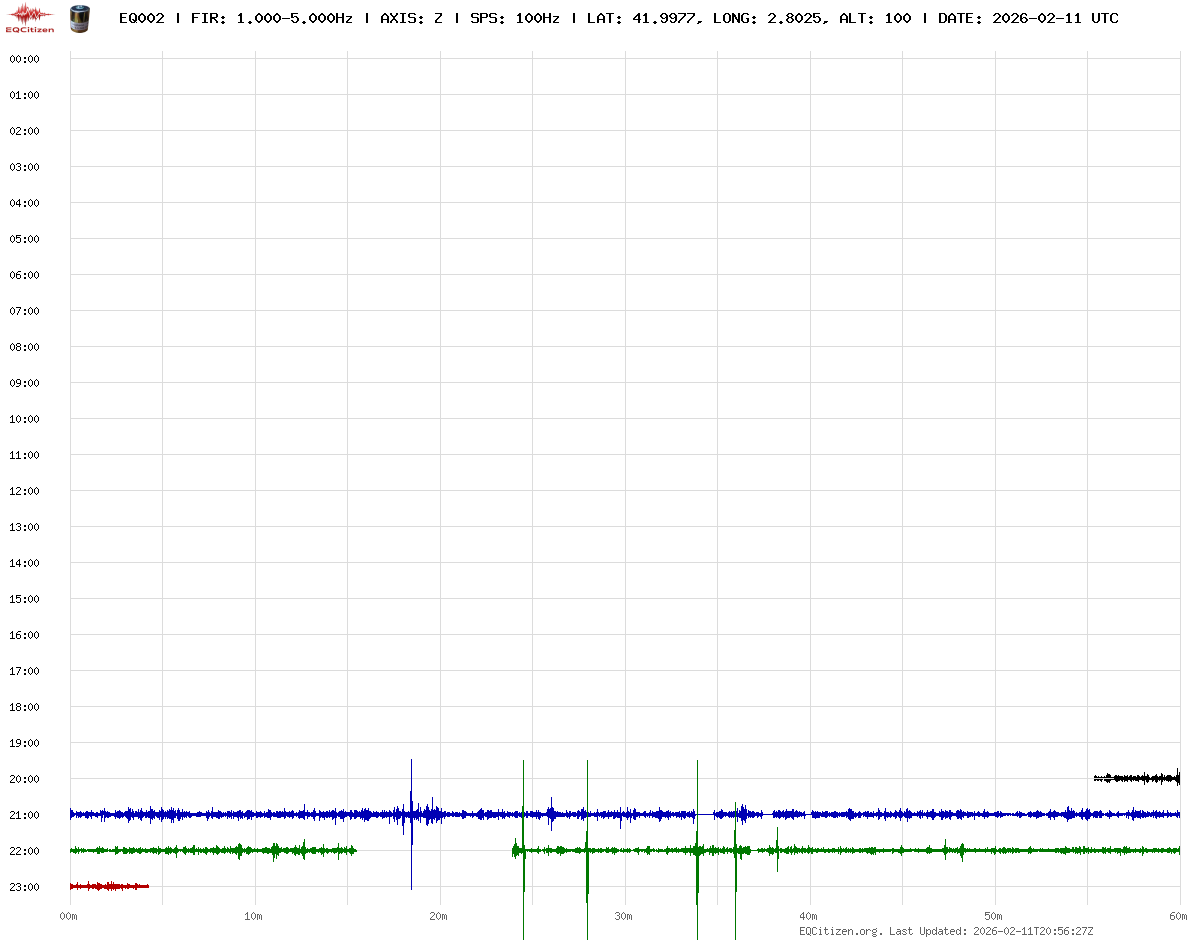Screen dimensions: 1200x940
Task: Click the 60m label on the time axis
Action: coord(1179,916)
